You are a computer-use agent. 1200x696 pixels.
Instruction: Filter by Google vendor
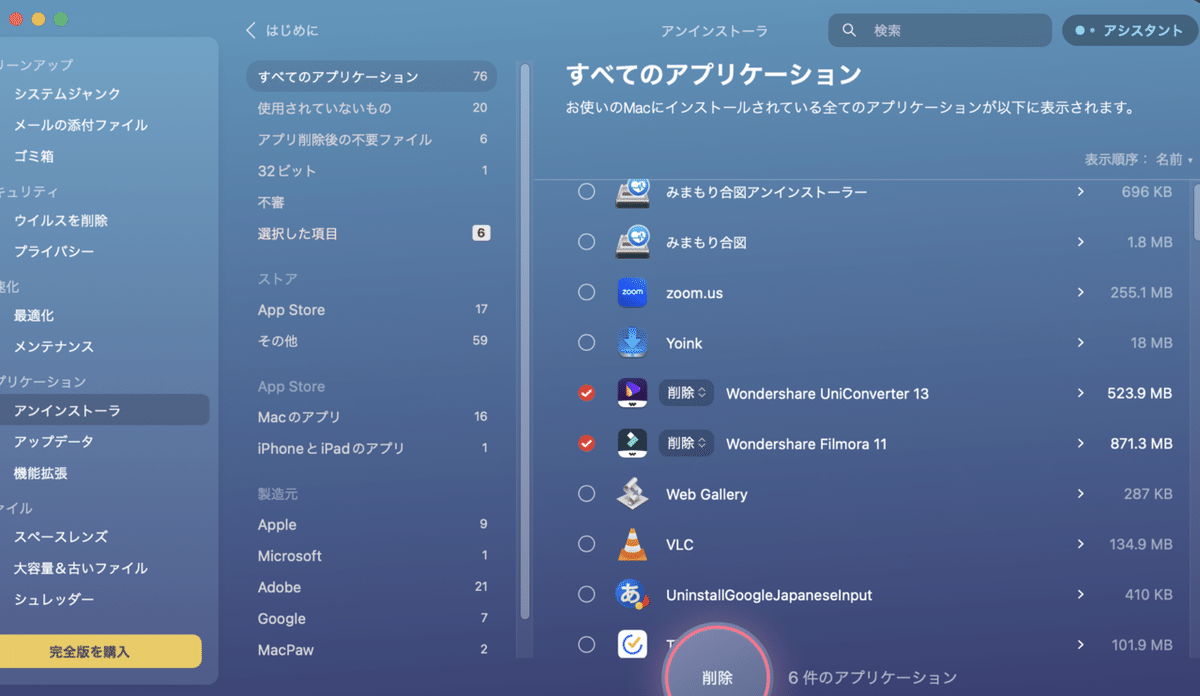(x=371, y=618)
